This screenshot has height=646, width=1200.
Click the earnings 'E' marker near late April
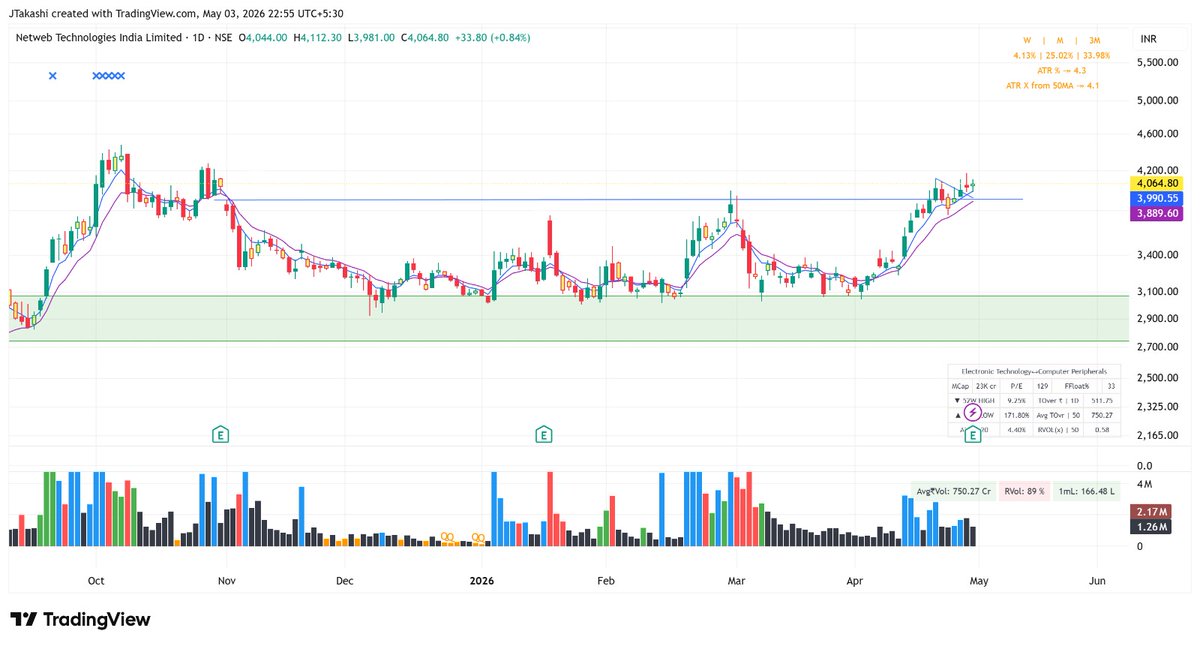point(971,434)
